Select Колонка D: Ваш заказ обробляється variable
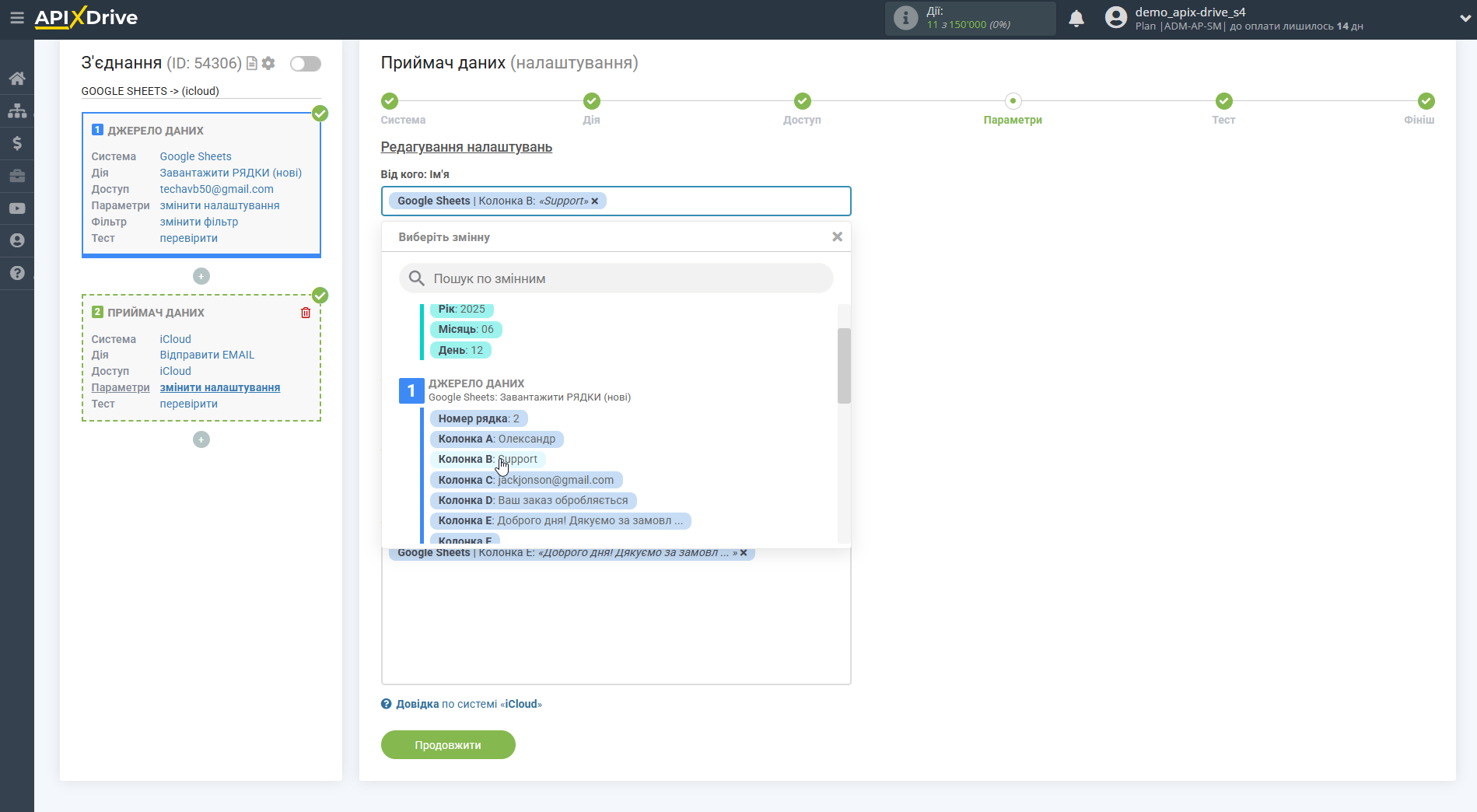Viewport: 1477px width, 812px height. pos(533,500)
